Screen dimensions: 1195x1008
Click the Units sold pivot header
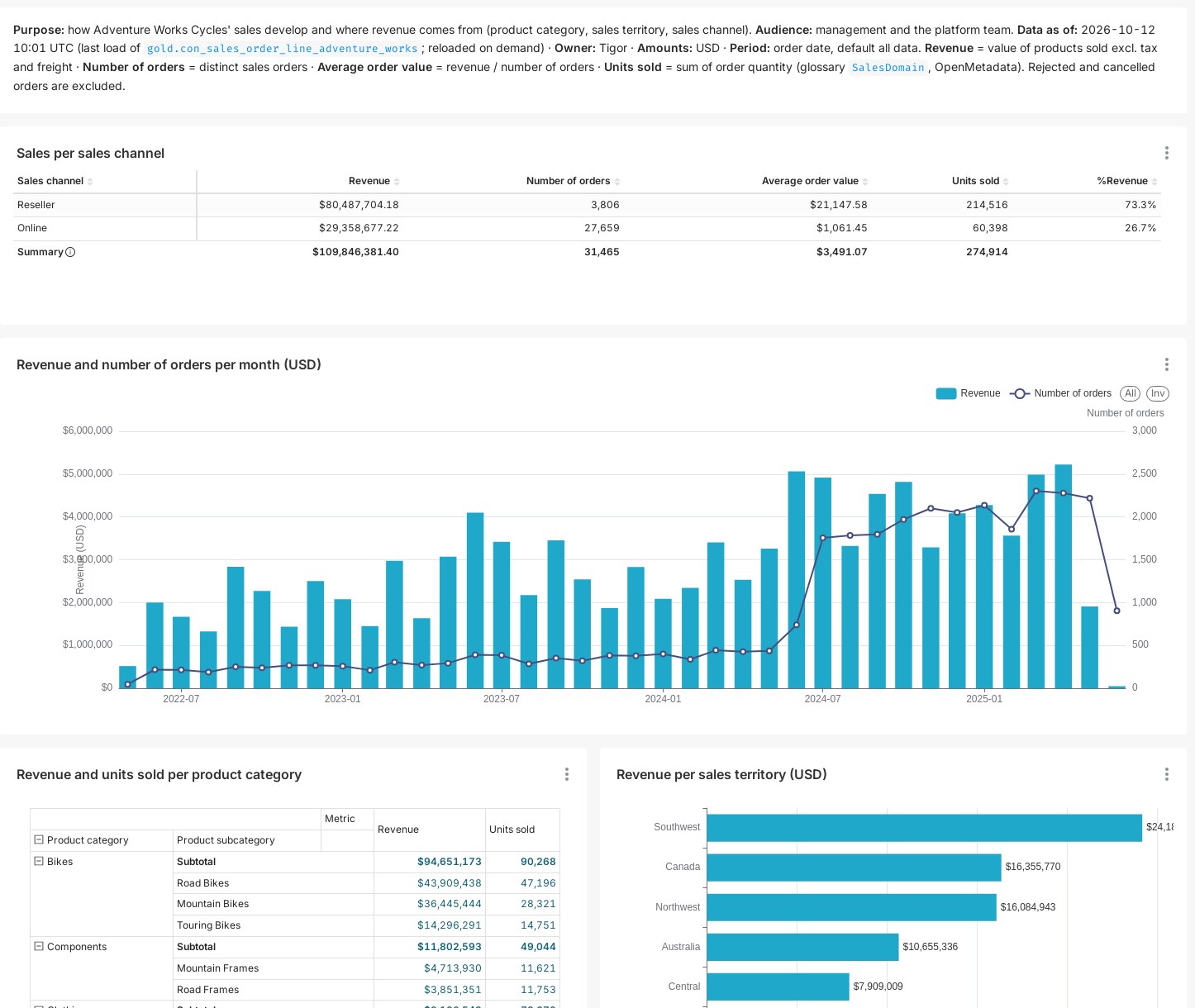point(512,830)
